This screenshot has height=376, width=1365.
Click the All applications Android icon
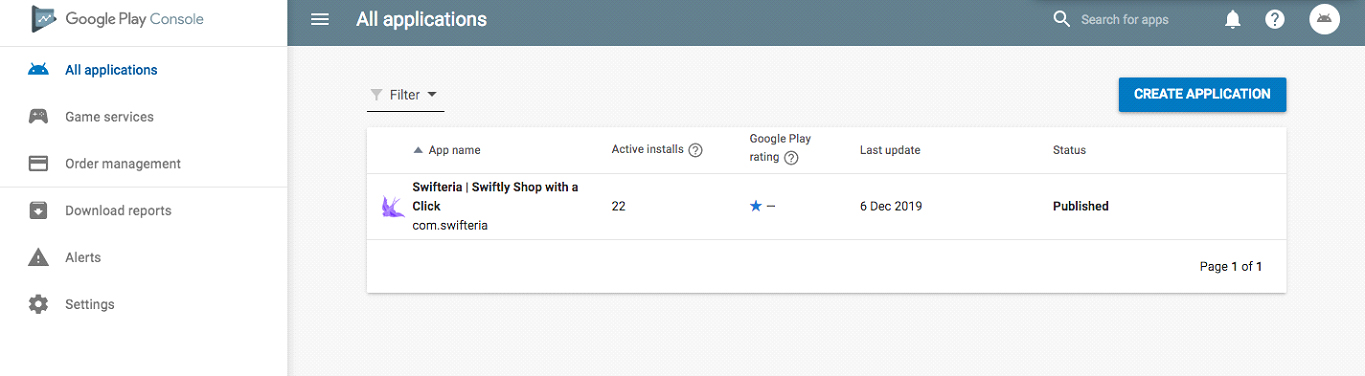38,70
